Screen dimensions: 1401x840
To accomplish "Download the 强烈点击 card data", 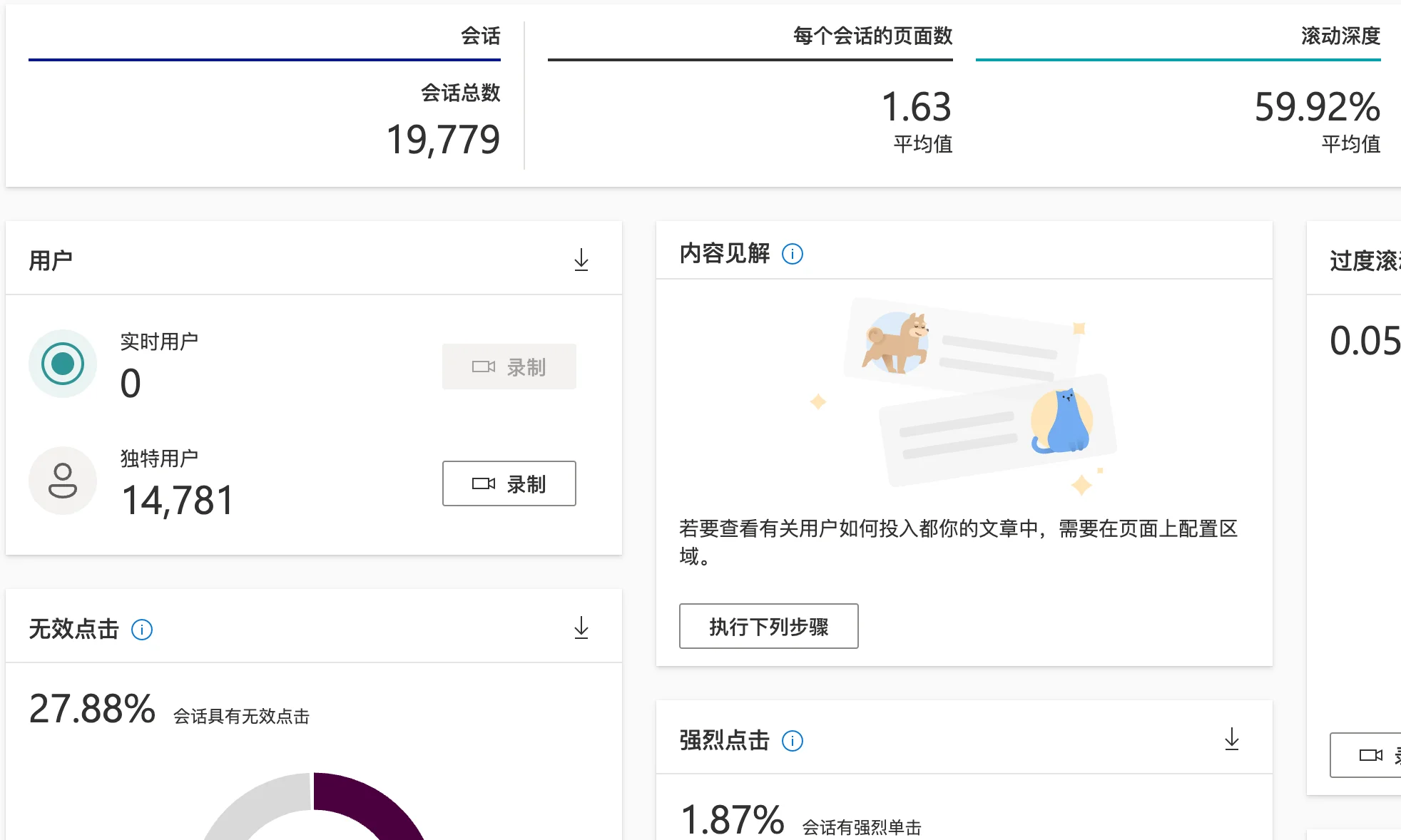I will tap(1231, 739).
